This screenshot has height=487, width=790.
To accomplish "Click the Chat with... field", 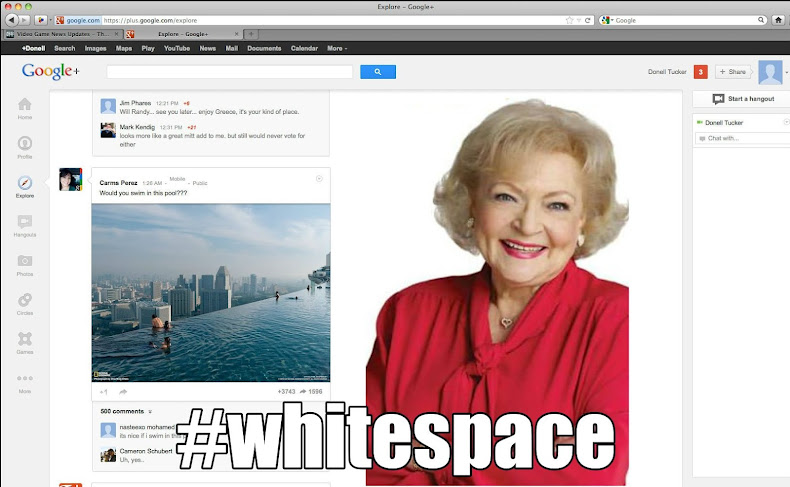I will [x=742, y=138].
